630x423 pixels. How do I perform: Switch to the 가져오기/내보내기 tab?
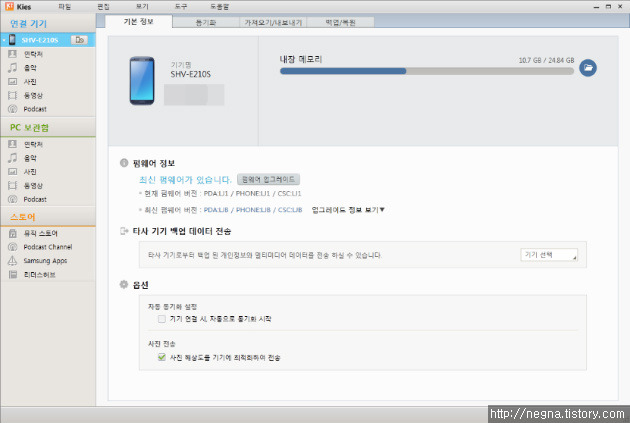(273, 22)
